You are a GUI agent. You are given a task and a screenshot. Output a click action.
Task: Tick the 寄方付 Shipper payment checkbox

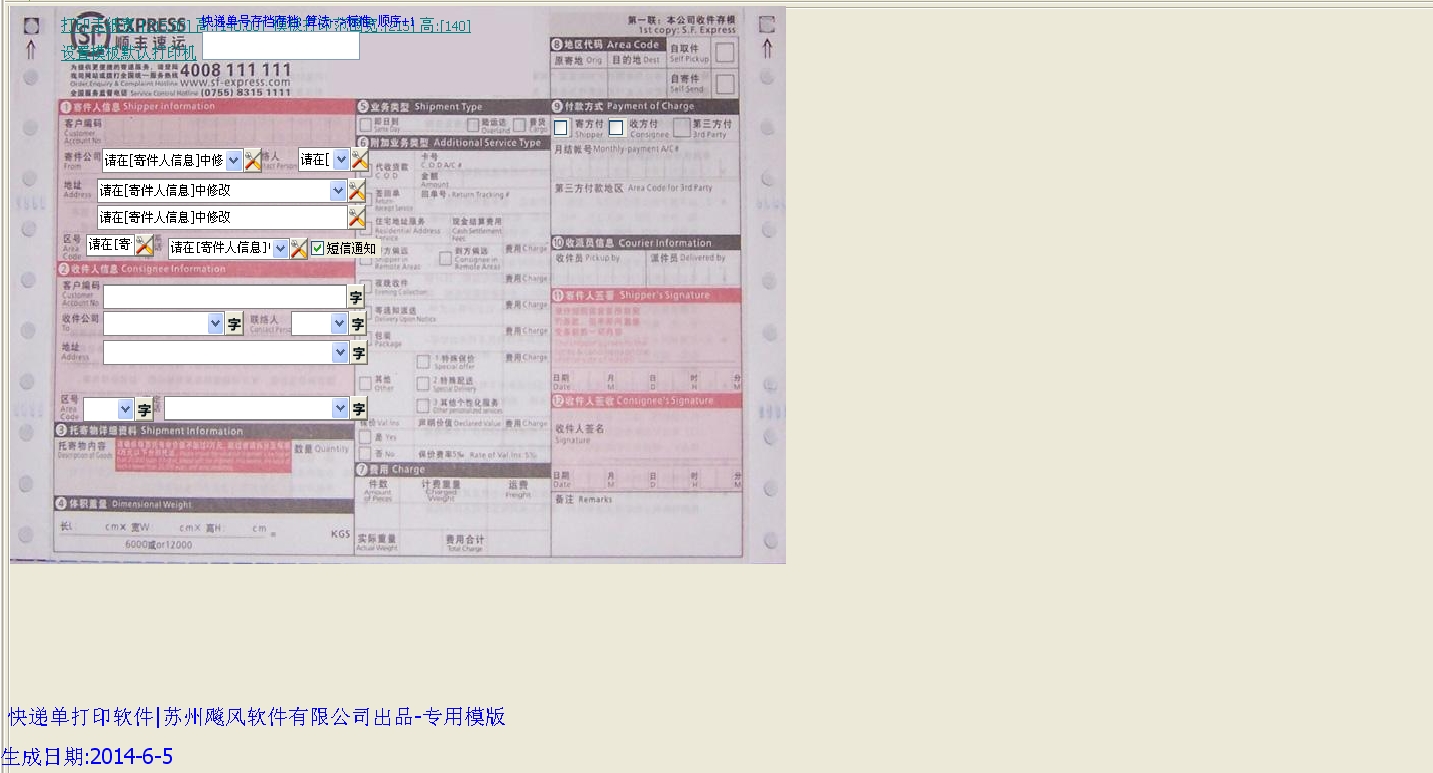(561, 127)
